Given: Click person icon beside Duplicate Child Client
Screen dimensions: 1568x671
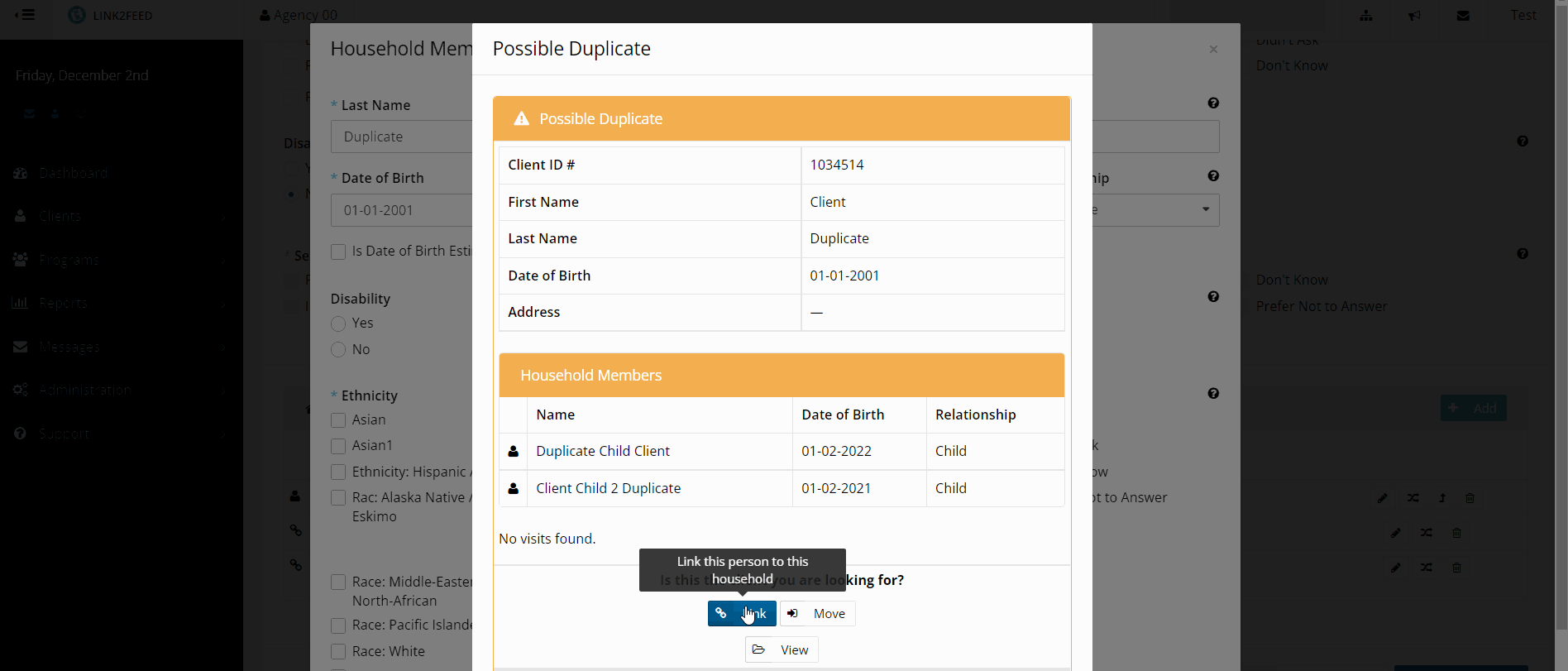Looking at the screenshot, I should click(x=514, y=451).
